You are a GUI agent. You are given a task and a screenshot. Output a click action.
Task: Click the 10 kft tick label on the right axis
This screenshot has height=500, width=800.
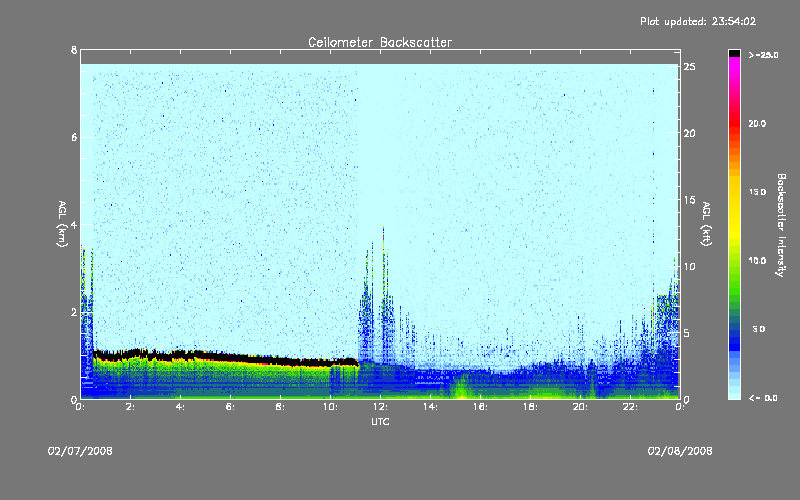[689, 266]
